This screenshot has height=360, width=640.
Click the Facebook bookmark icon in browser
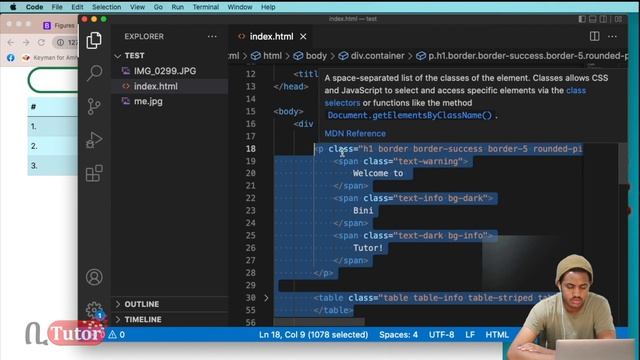pos(11,58)
